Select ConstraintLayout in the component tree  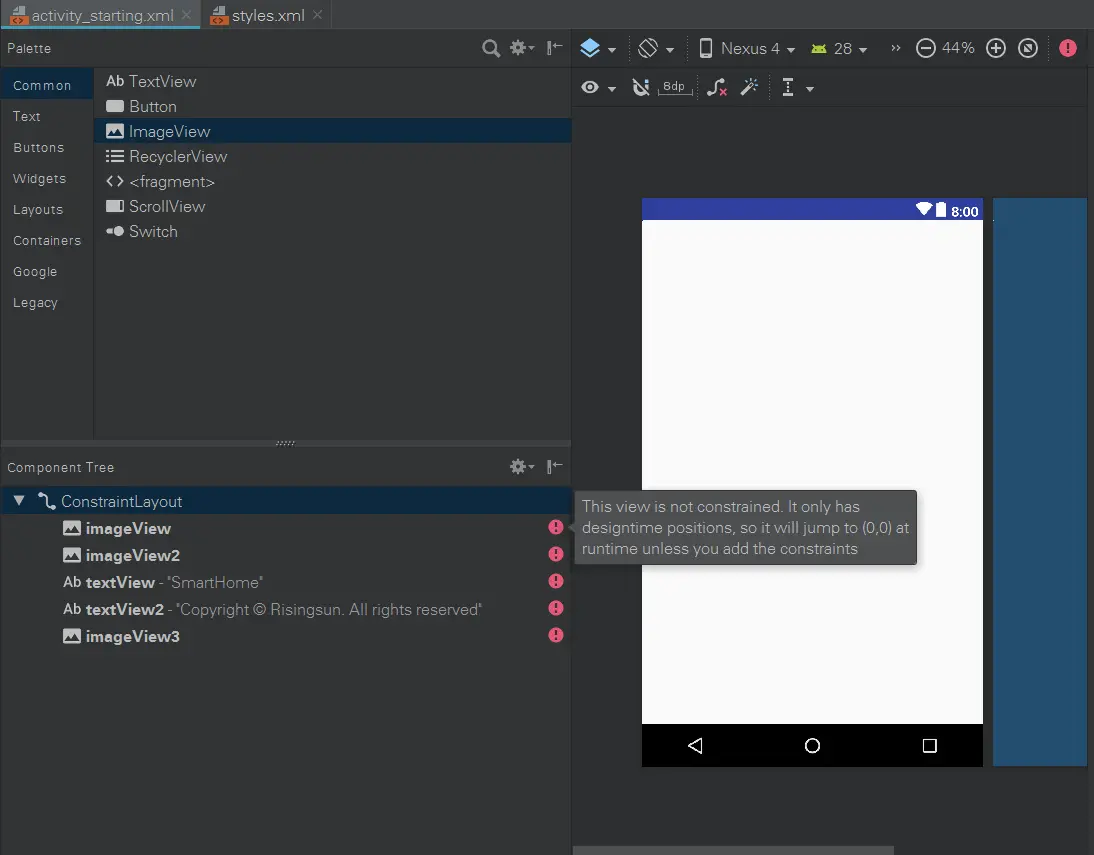286,501
